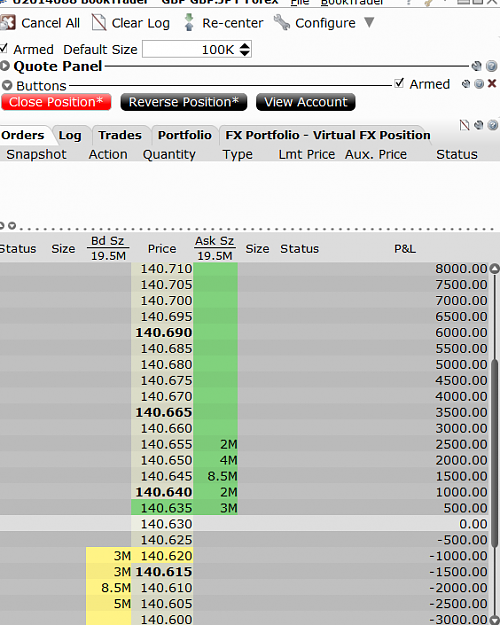Click the Buttons panel help icon
Image resolution: width=500 pixels, height=625 pixels.
pos(479,84)
